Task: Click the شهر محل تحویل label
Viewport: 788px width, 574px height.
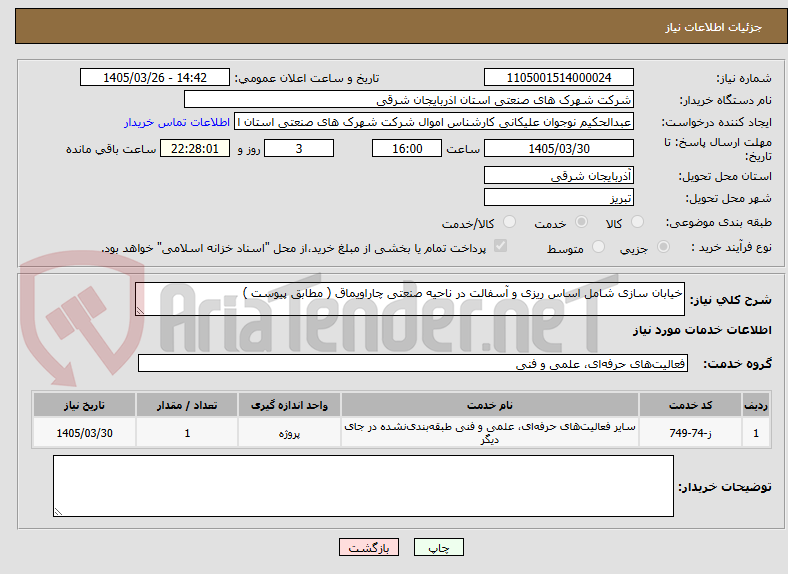Action: point(729,199)
